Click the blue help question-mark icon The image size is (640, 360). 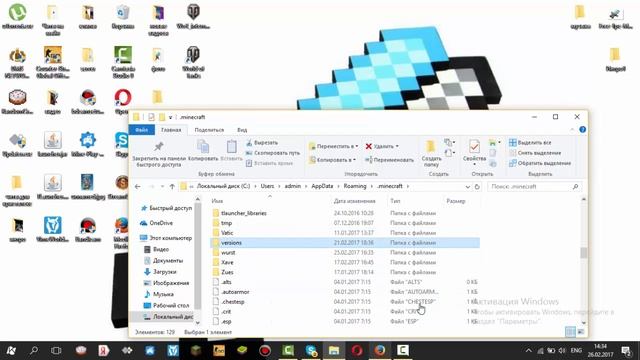(x=582, y=129)
